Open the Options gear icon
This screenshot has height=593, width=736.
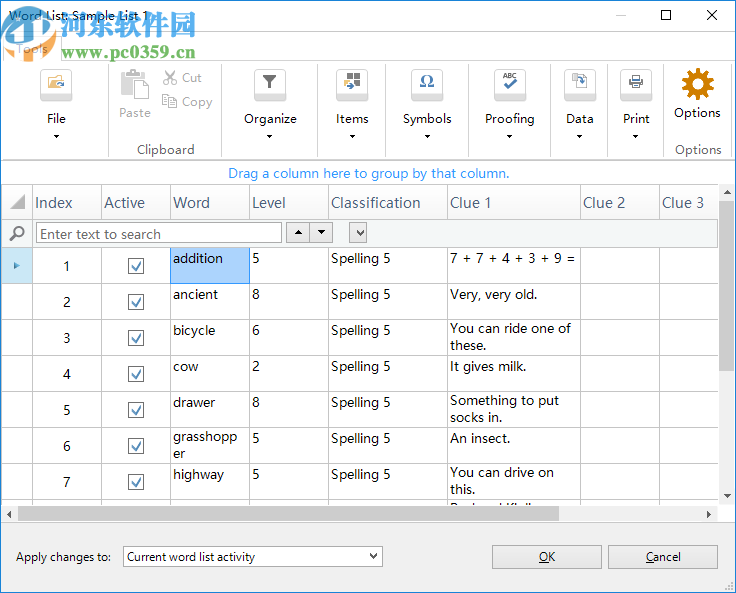(698, 84)
